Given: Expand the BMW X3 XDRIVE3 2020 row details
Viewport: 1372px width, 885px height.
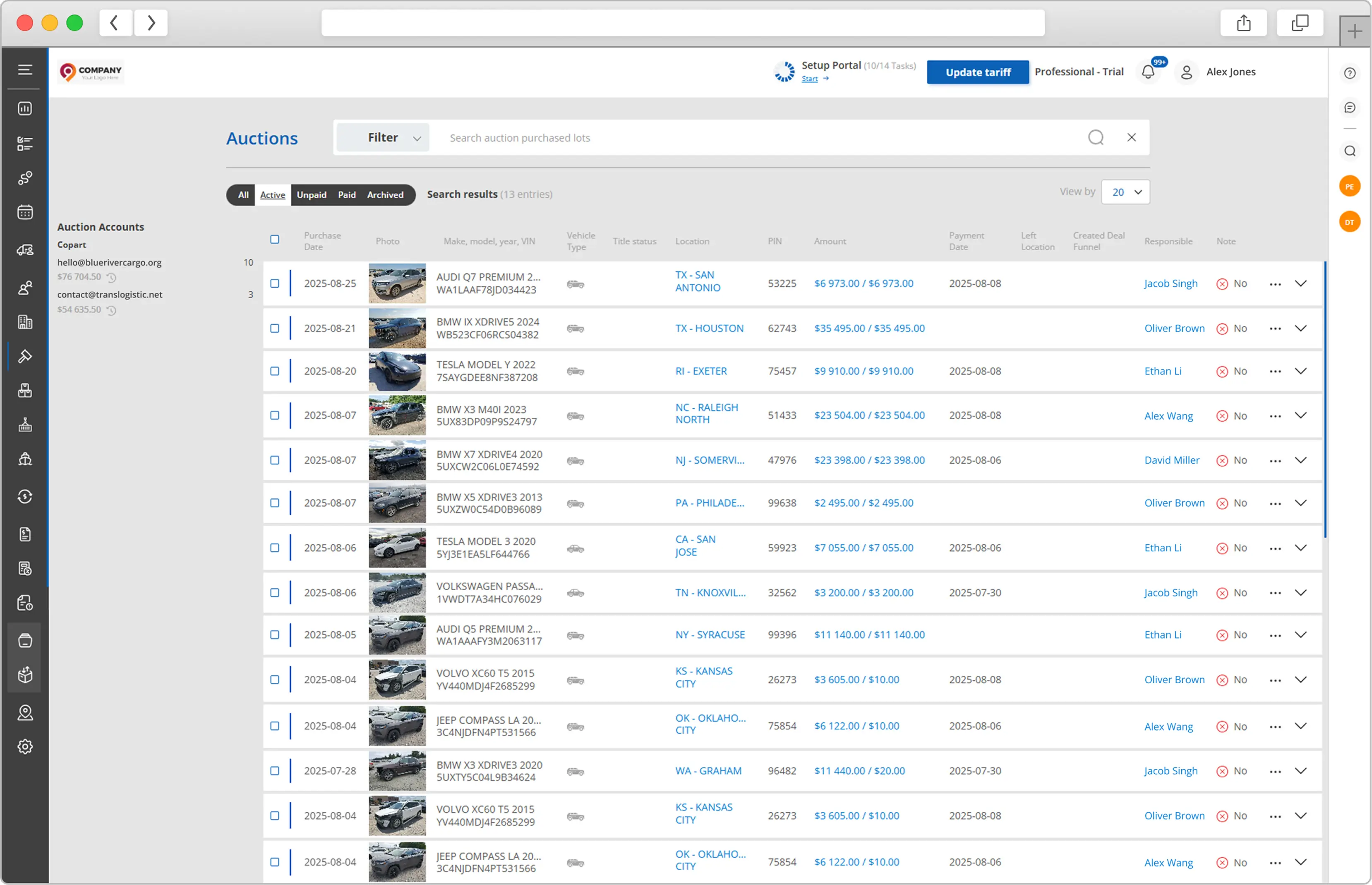Looking at the screenshot, I should [x=1300, y=771].
